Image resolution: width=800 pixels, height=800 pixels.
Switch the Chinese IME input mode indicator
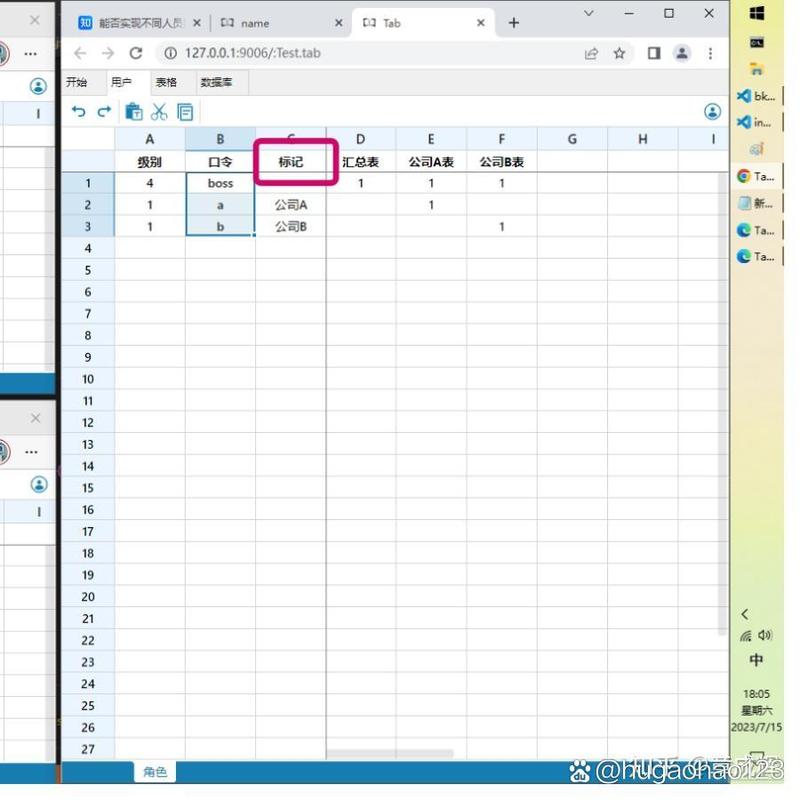[x=755, y=660]
